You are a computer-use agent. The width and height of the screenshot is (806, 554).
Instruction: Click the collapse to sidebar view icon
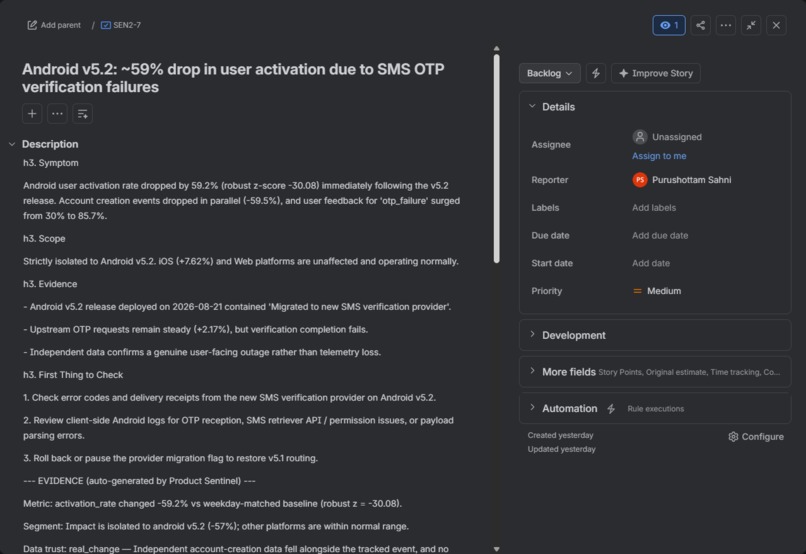[x=751, y=25]
